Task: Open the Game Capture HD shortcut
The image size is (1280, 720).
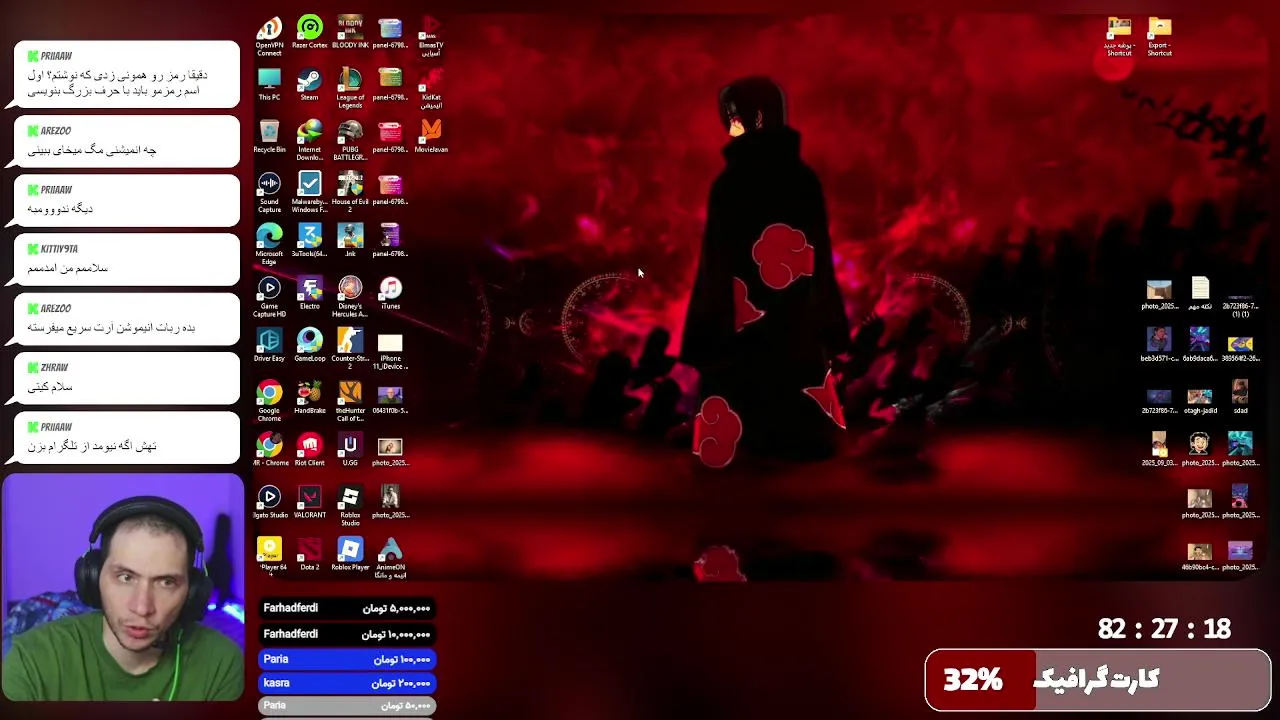Action: pos(269,297)
